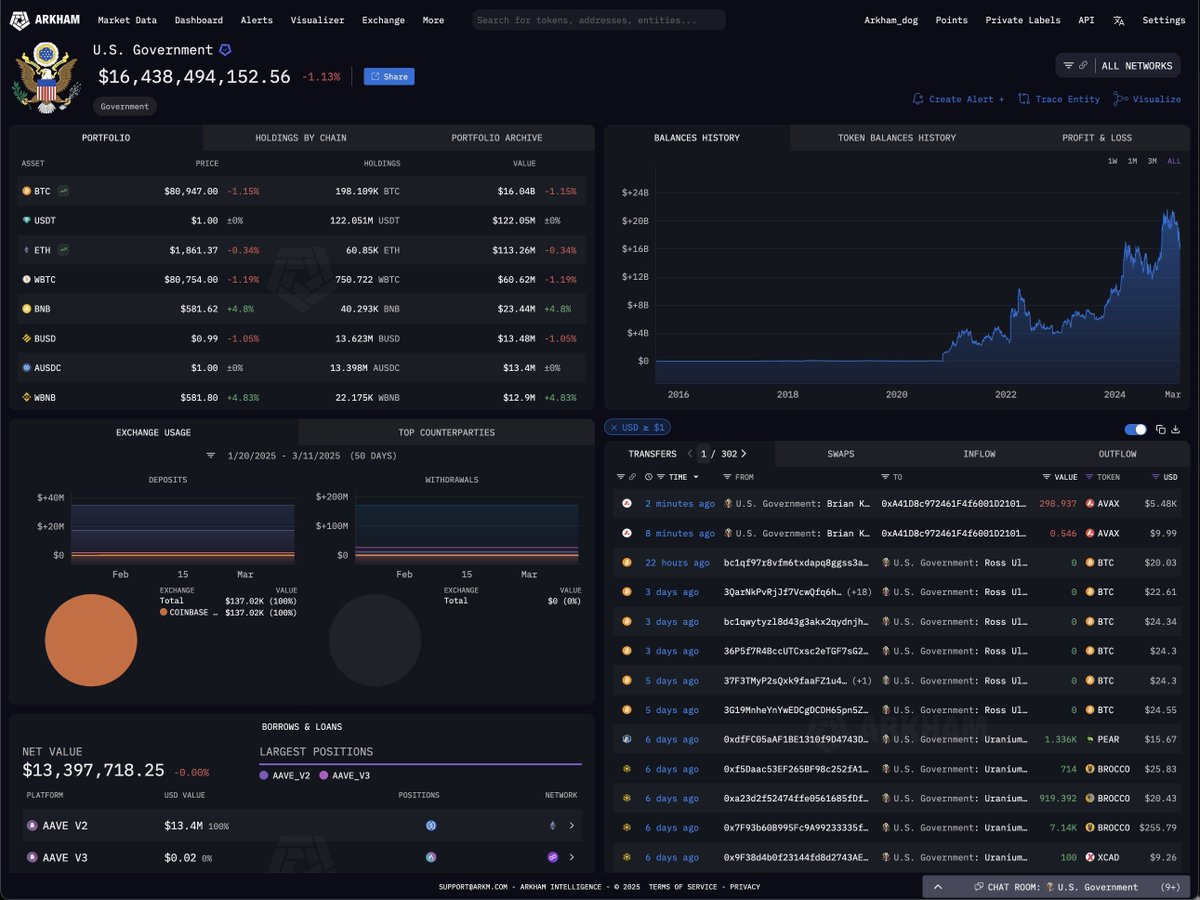The image size is (1200, 900).
Task: Click the verified badge beside U.S. Government
Action: coord(225,50)
